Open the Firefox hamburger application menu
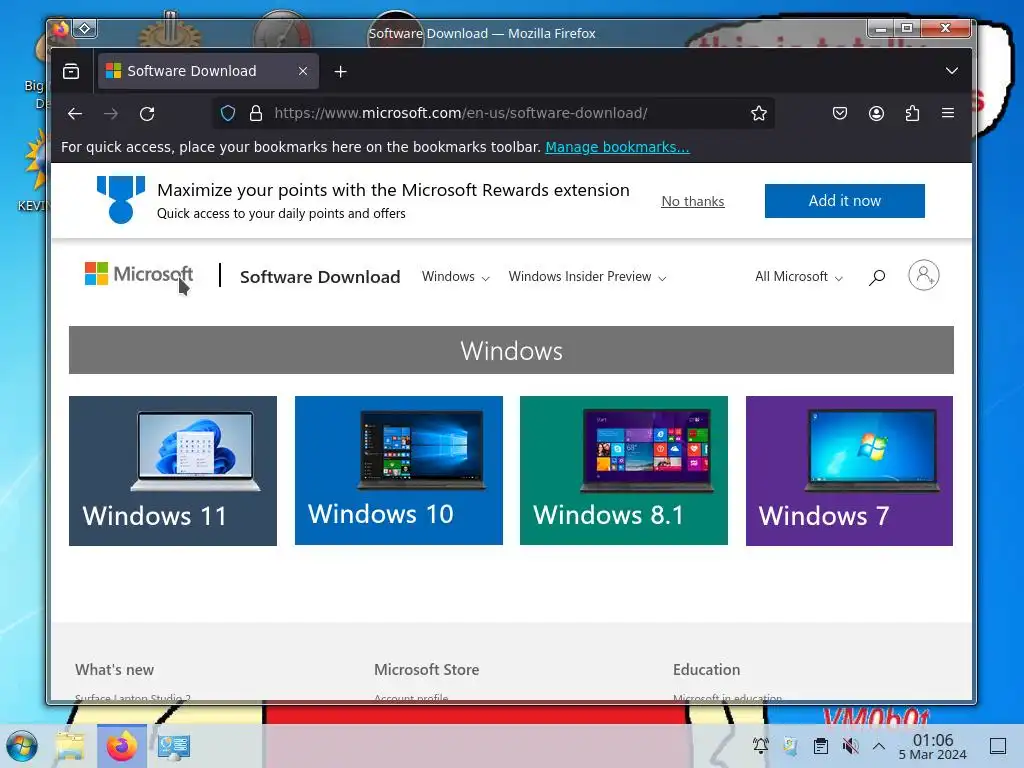The width and height of the screenshot is (1024, 768). [x=948, y=113]
